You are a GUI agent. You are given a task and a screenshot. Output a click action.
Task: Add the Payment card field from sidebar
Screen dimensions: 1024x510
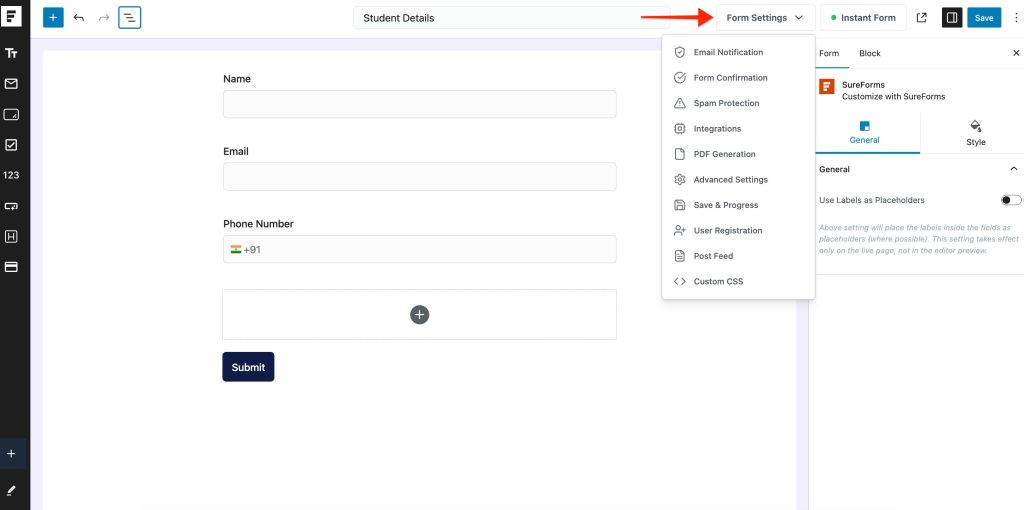[11, 267]
